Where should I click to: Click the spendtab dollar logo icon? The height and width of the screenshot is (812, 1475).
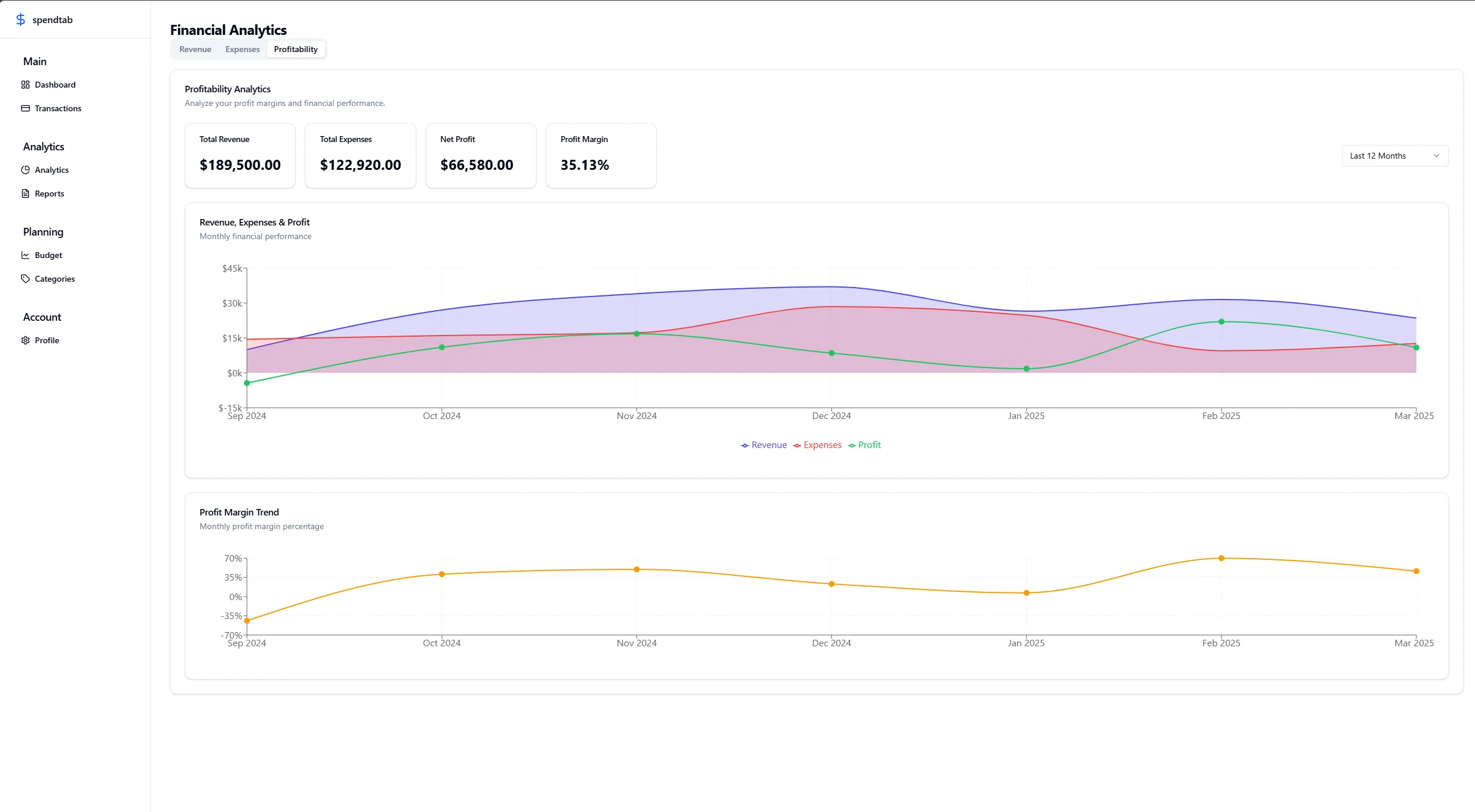(x=21, y=20)
